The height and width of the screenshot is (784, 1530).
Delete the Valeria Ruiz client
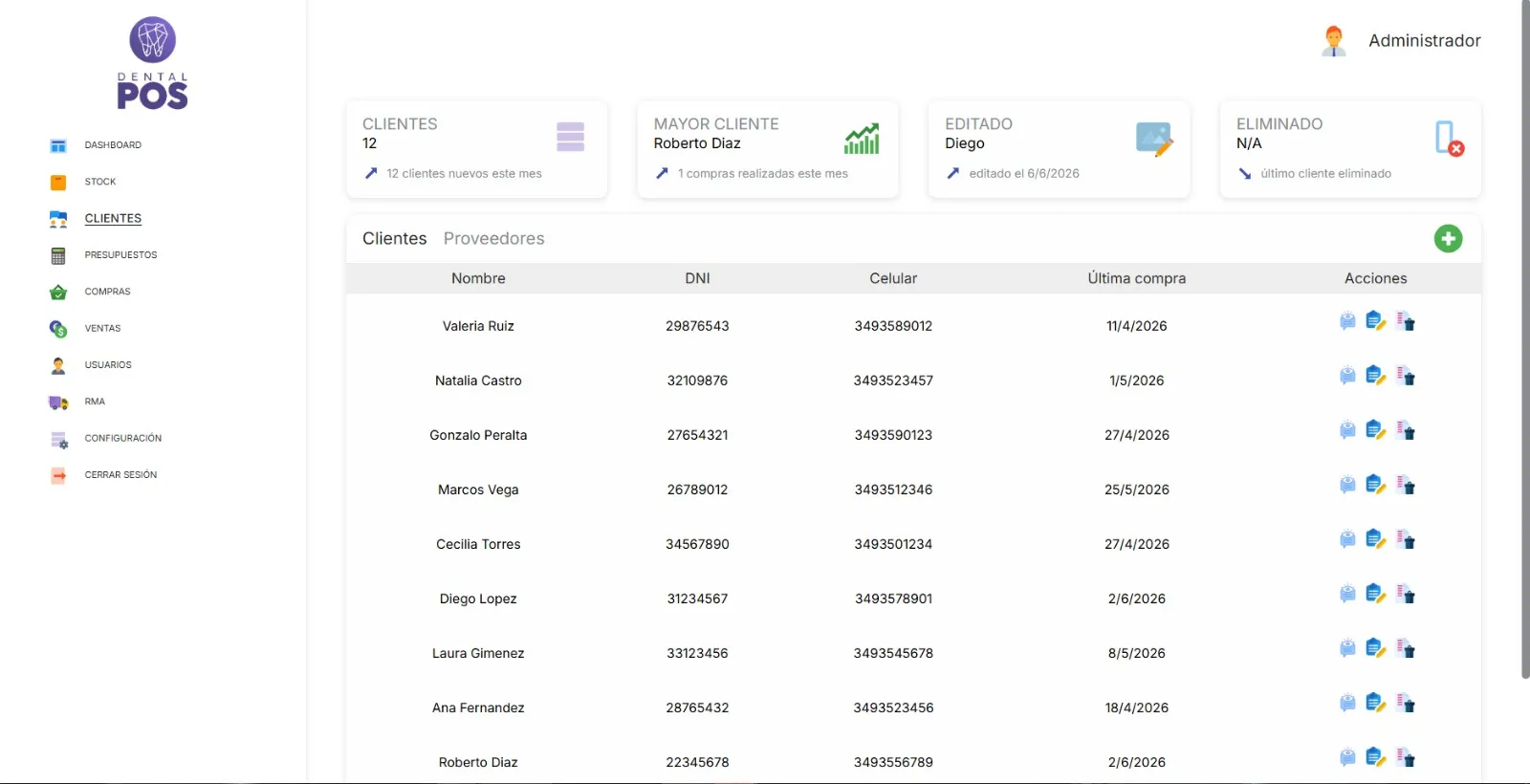[x=1406, y=321]
